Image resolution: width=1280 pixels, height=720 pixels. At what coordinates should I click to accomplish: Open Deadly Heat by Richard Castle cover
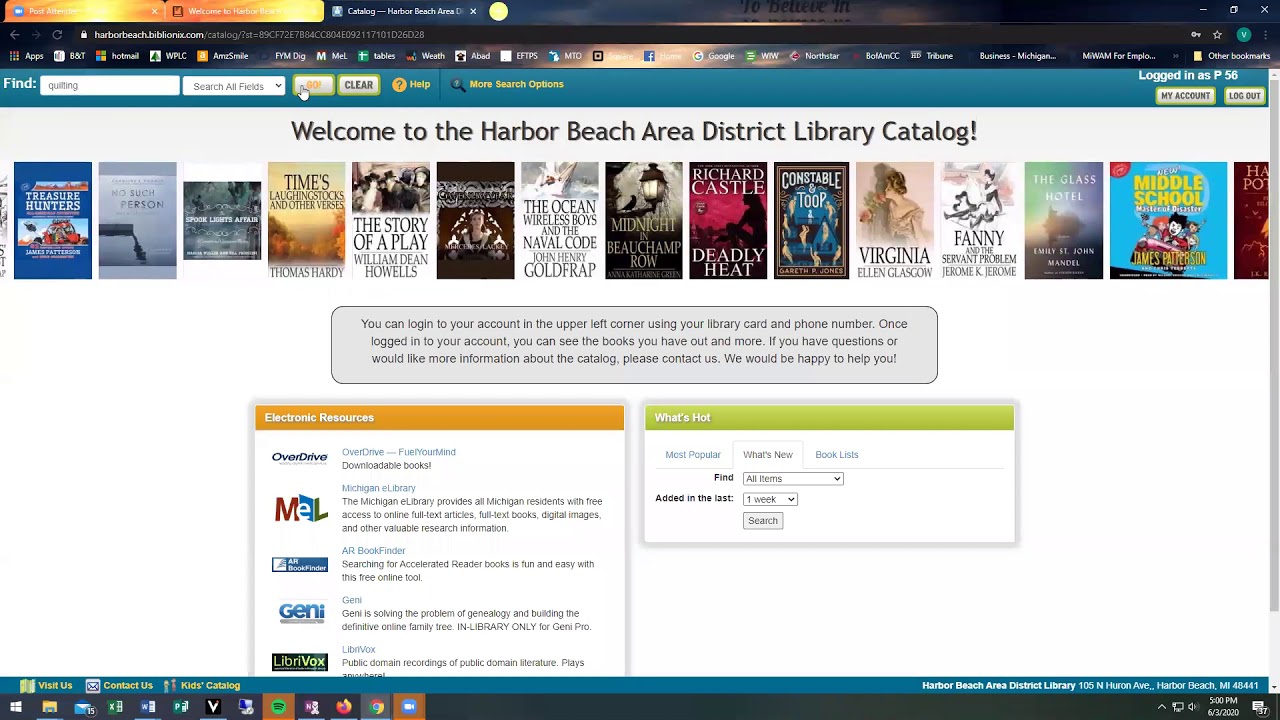click(728, 220)
